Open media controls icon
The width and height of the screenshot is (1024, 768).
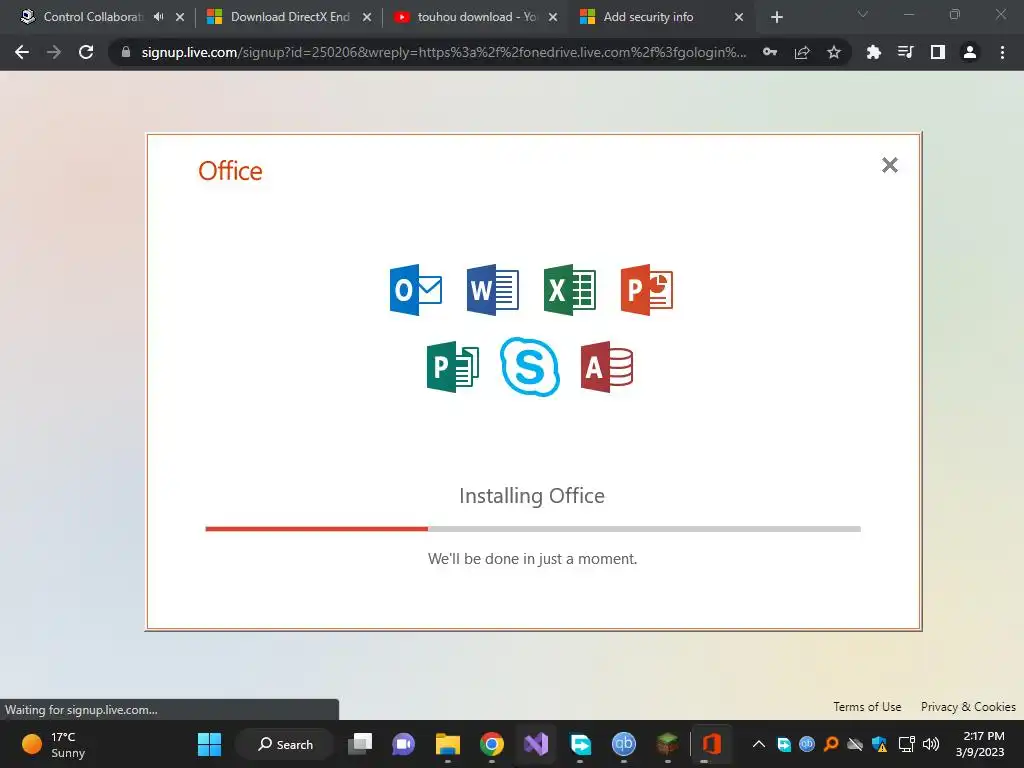click(x=906, y=52)
